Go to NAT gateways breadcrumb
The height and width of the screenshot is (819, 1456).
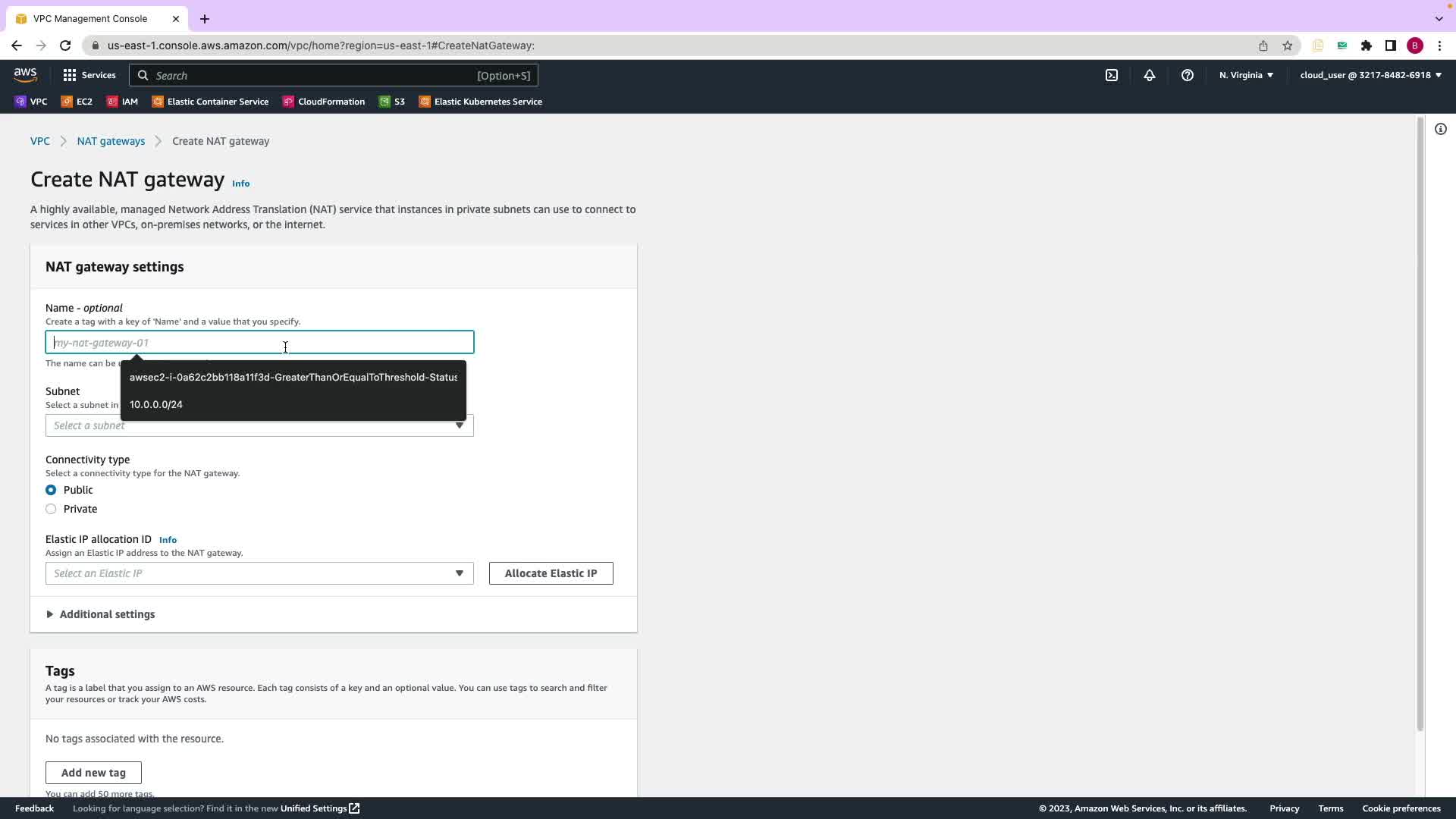pyautogui.click(x=111, y=141)
